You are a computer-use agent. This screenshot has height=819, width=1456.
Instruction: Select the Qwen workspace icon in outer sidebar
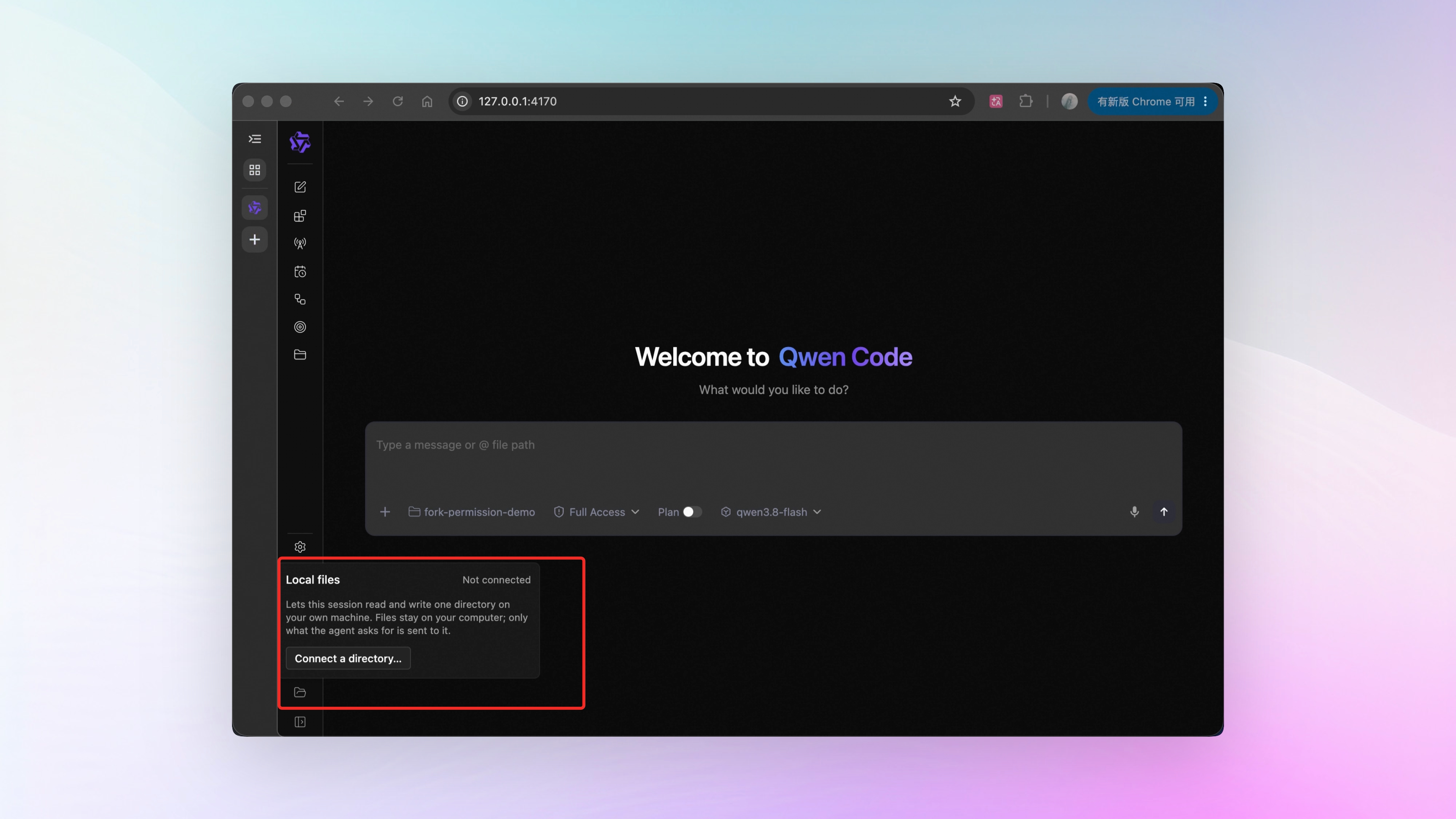coord(255,208)
